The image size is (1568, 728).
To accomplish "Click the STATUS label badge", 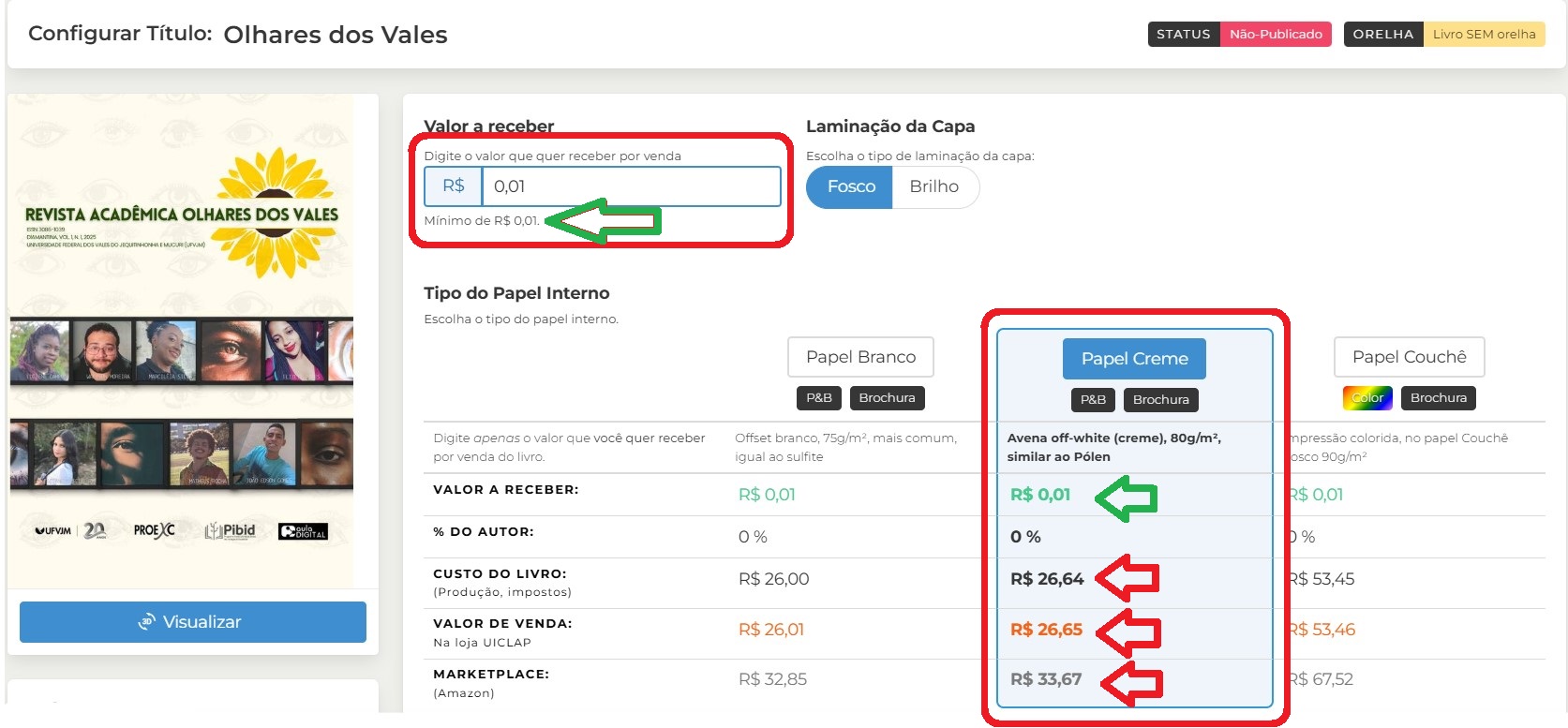I will click(1183, 35).
